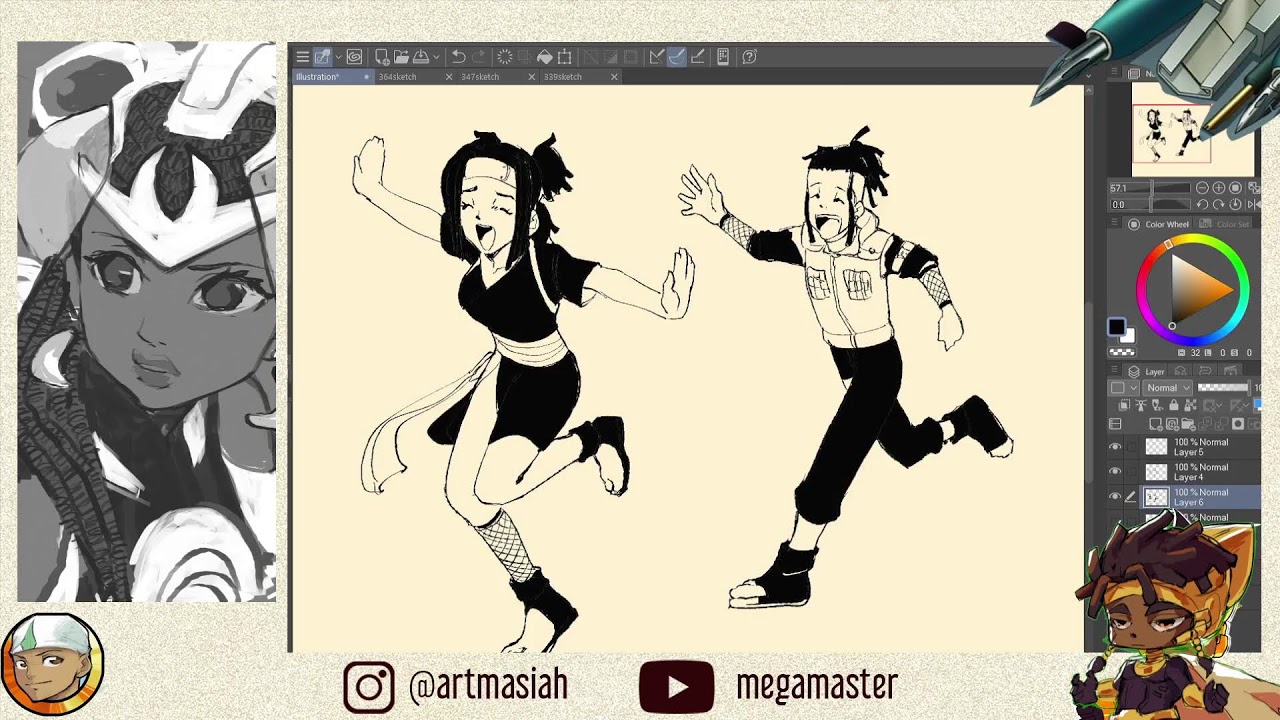Merge with the layer below
Screen dimensions: 1280x720
(x=1222, y=424)
